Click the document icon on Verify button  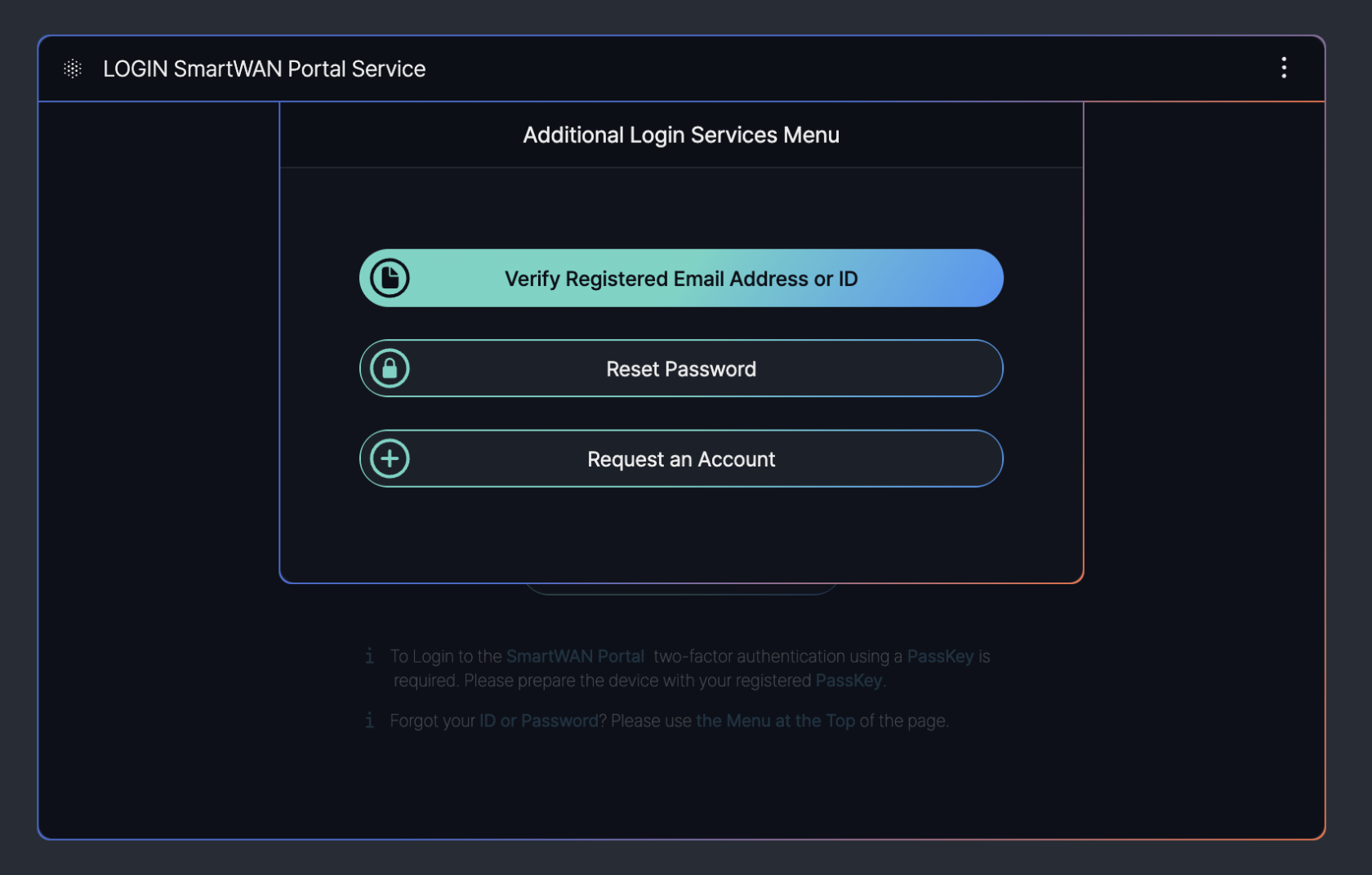390,279
